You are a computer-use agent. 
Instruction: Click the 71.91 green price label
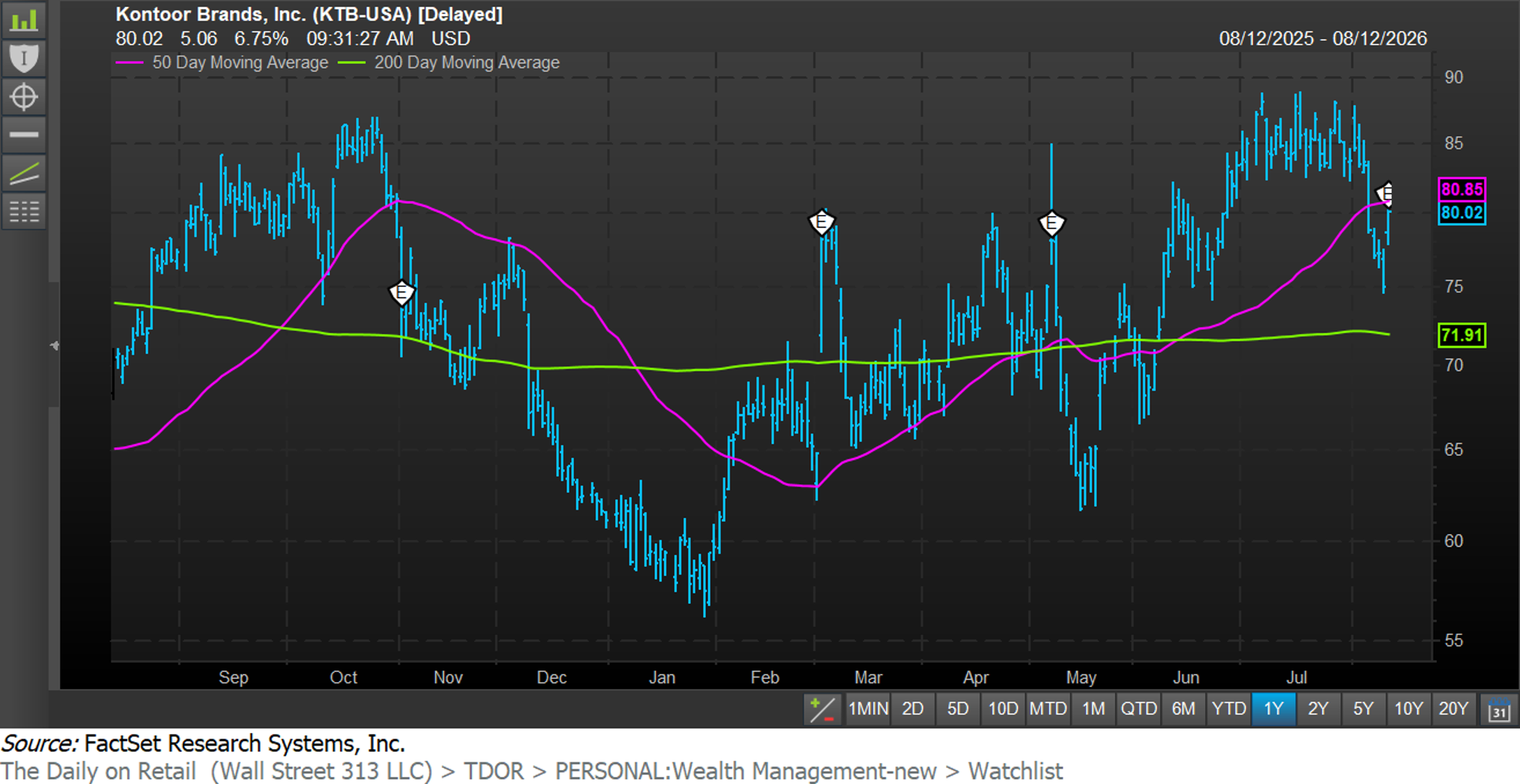click(x=1462, y=335)
